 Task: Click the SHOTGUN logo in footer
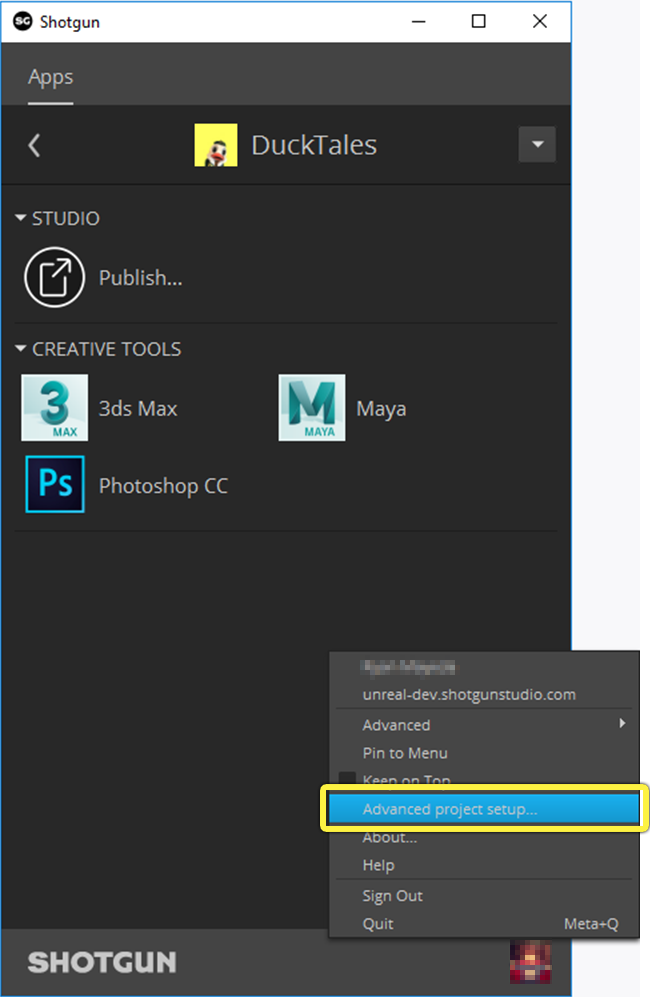pyautogui.click(x=102, y=962)
